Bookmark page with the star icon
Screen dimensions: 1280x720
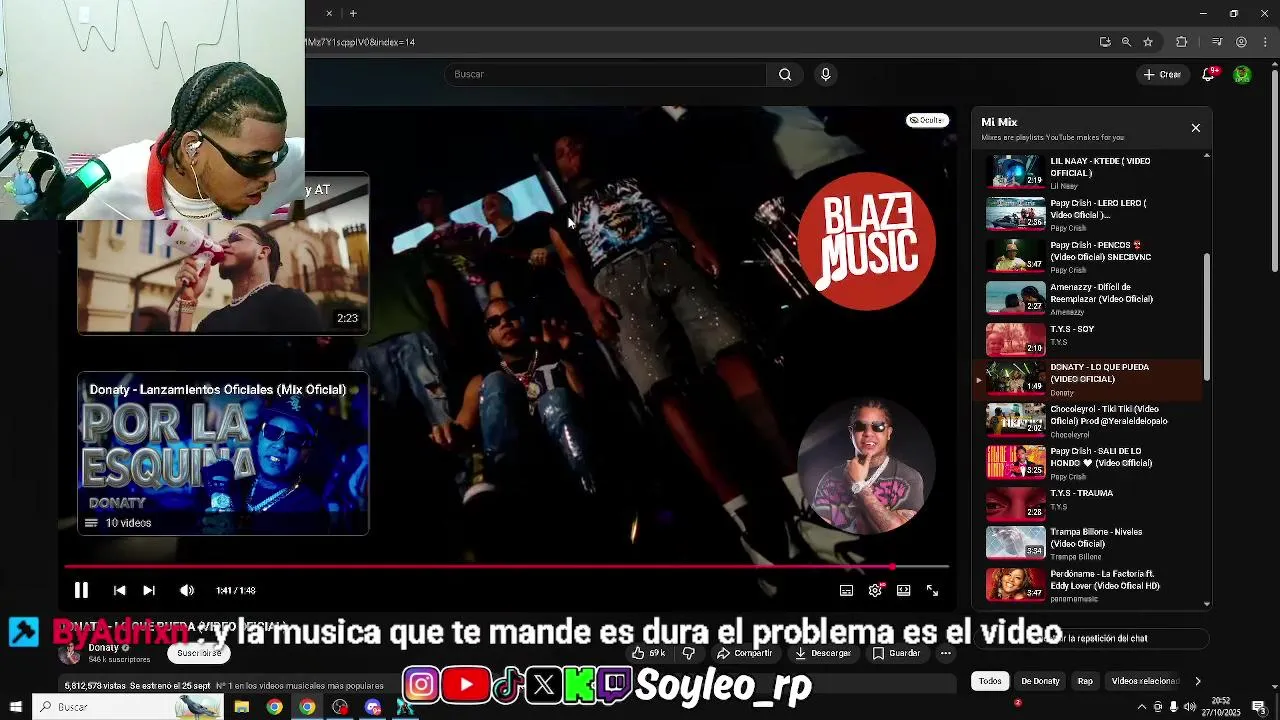coord(1148,42)
